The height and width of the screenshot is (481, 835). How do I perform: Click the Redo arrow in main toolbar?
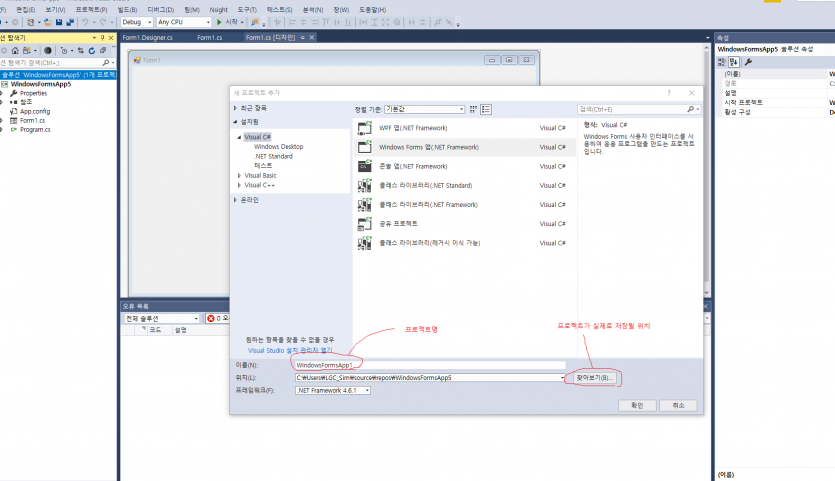click(103, 22)
